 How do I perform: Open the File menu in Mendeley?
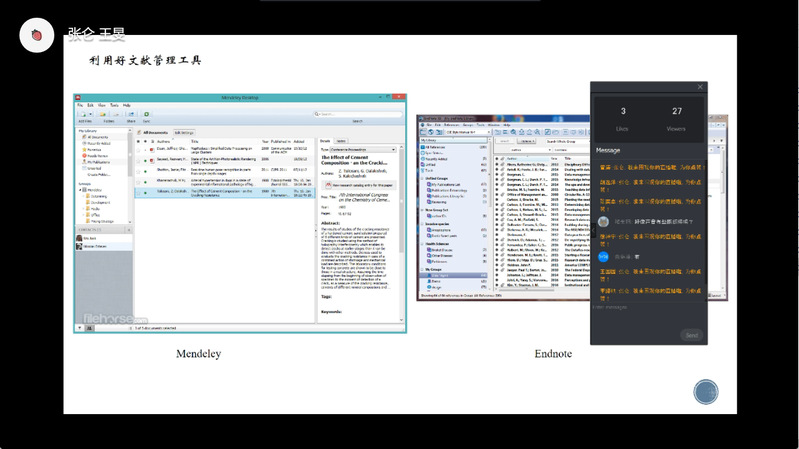[x=79, y=105]
